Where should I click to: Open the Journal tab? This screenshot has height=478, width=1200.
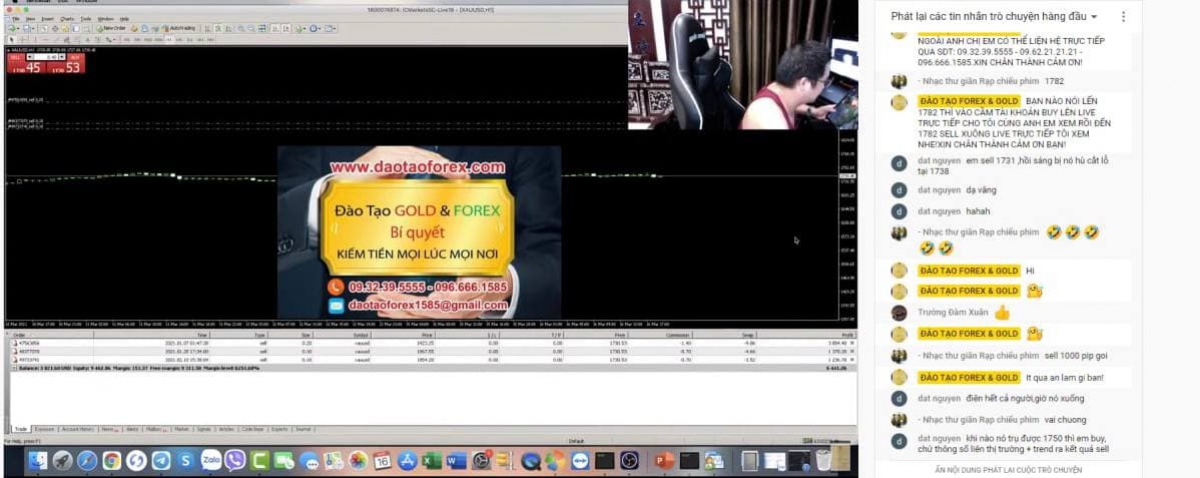[302, 429]
